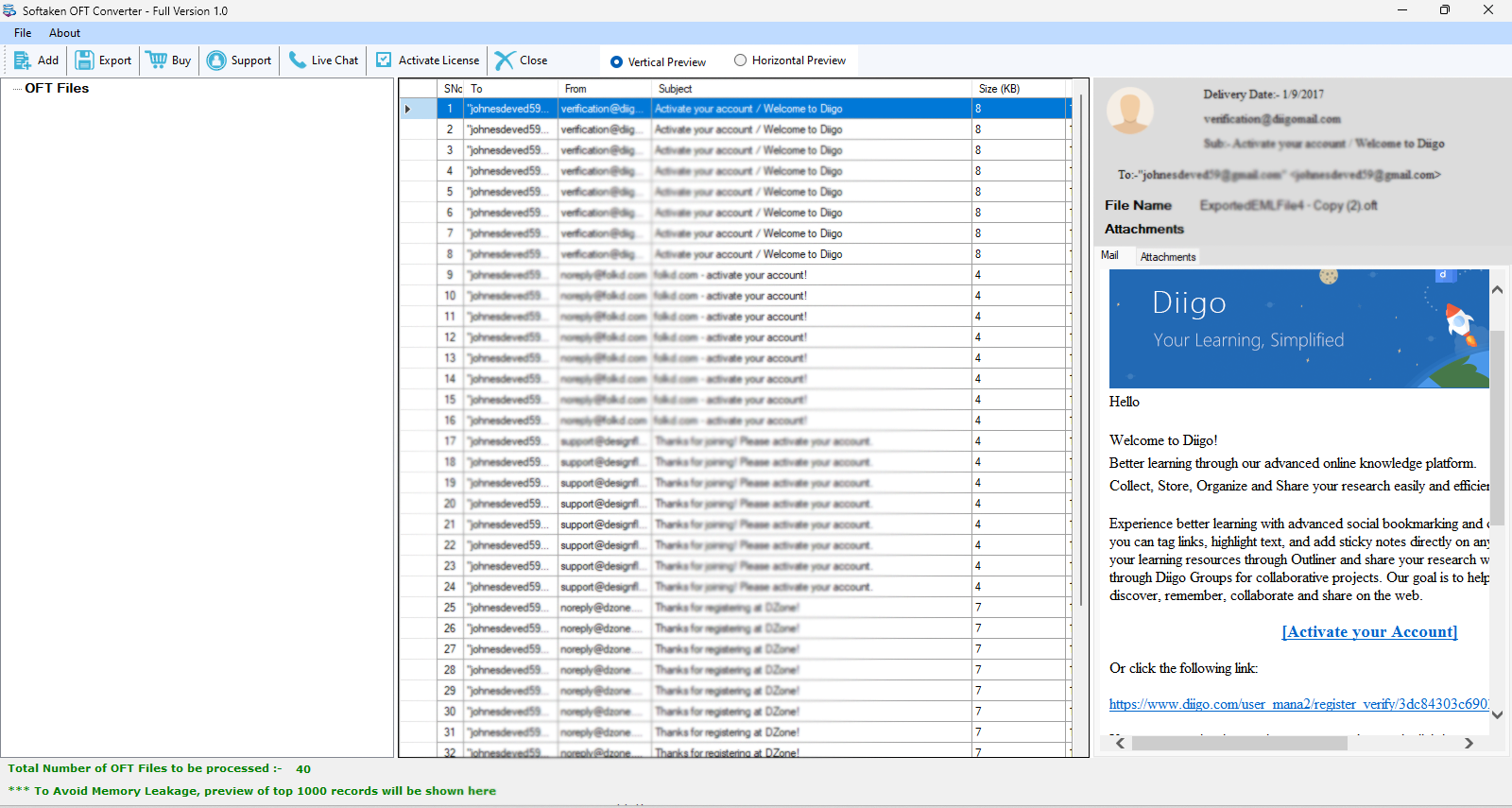
Task: Open Support via its headset icon
Action: point(216,60)
